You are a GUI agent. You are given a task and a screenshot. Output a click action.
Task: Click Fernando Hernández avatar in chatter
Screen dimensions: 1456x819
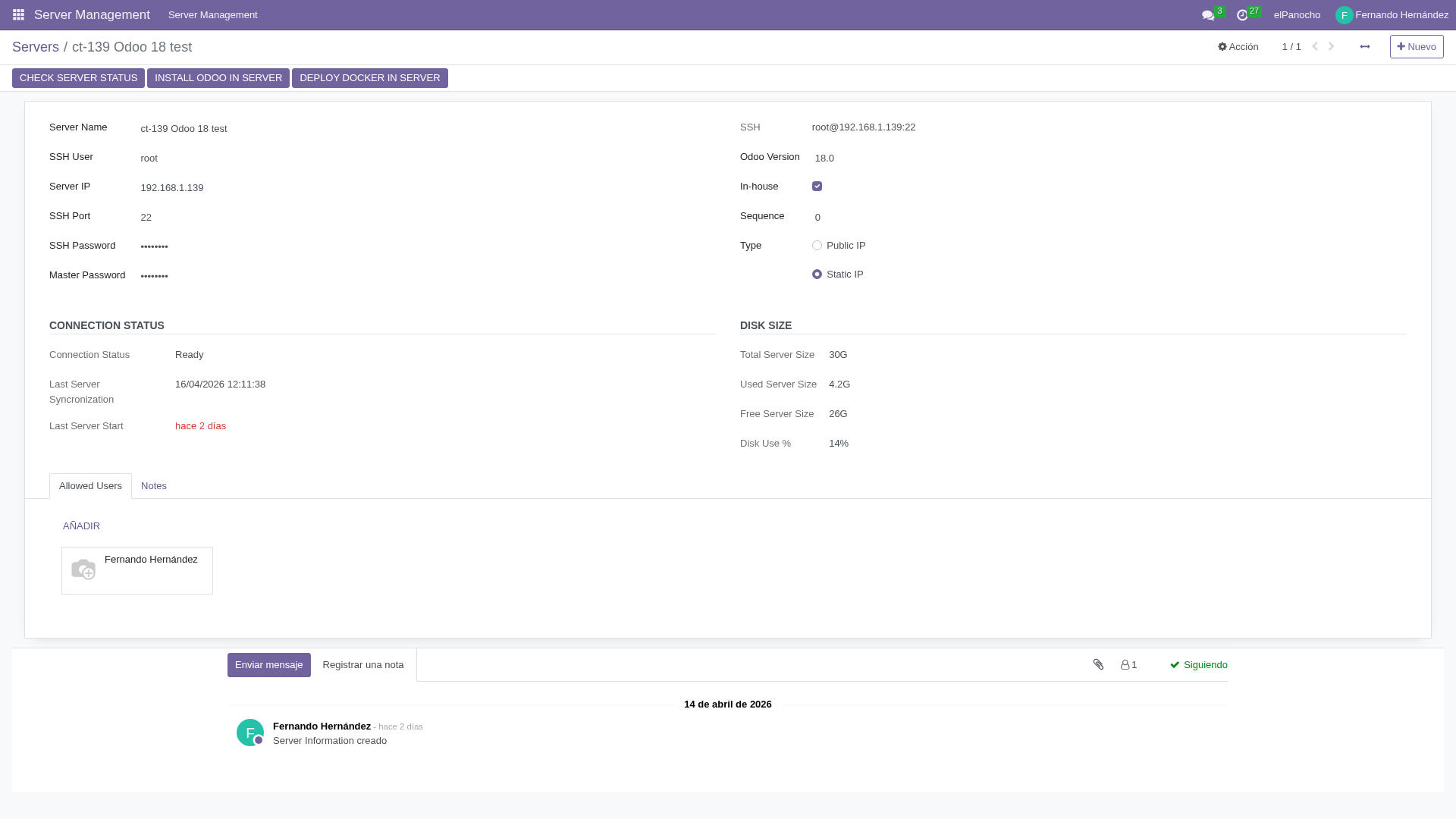pos(250,733)
